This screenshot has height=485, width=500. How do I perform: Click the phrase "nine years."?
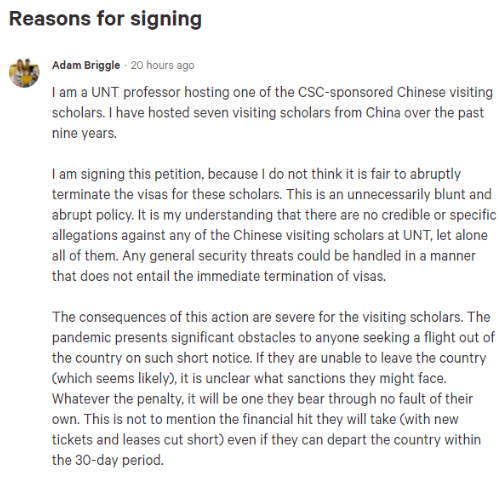tap(84, 133)
